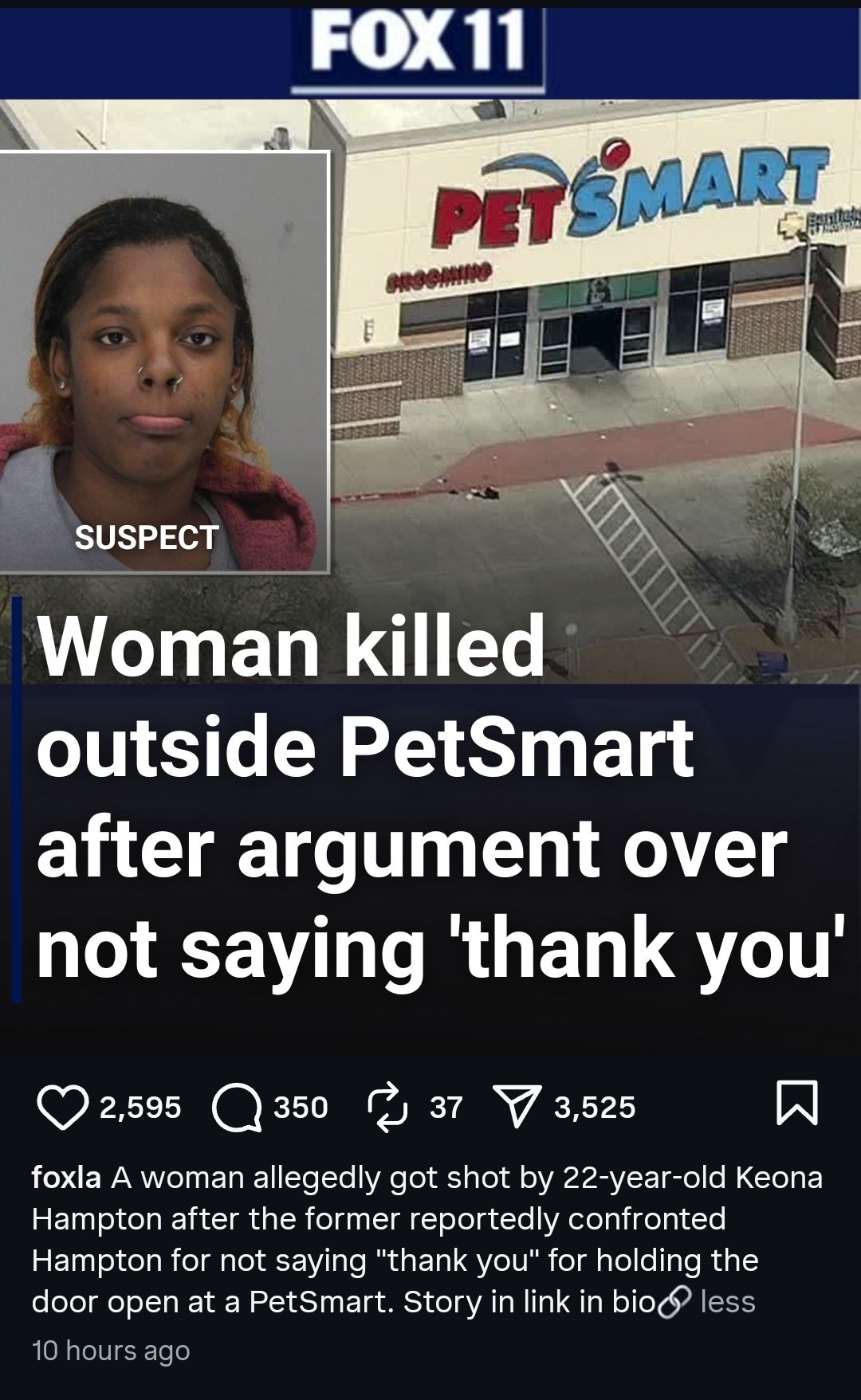Tap the caption text mentioning Keona Hampton
The image size is (861, 1400).
pyautogui.click(x=427, y=1240)
